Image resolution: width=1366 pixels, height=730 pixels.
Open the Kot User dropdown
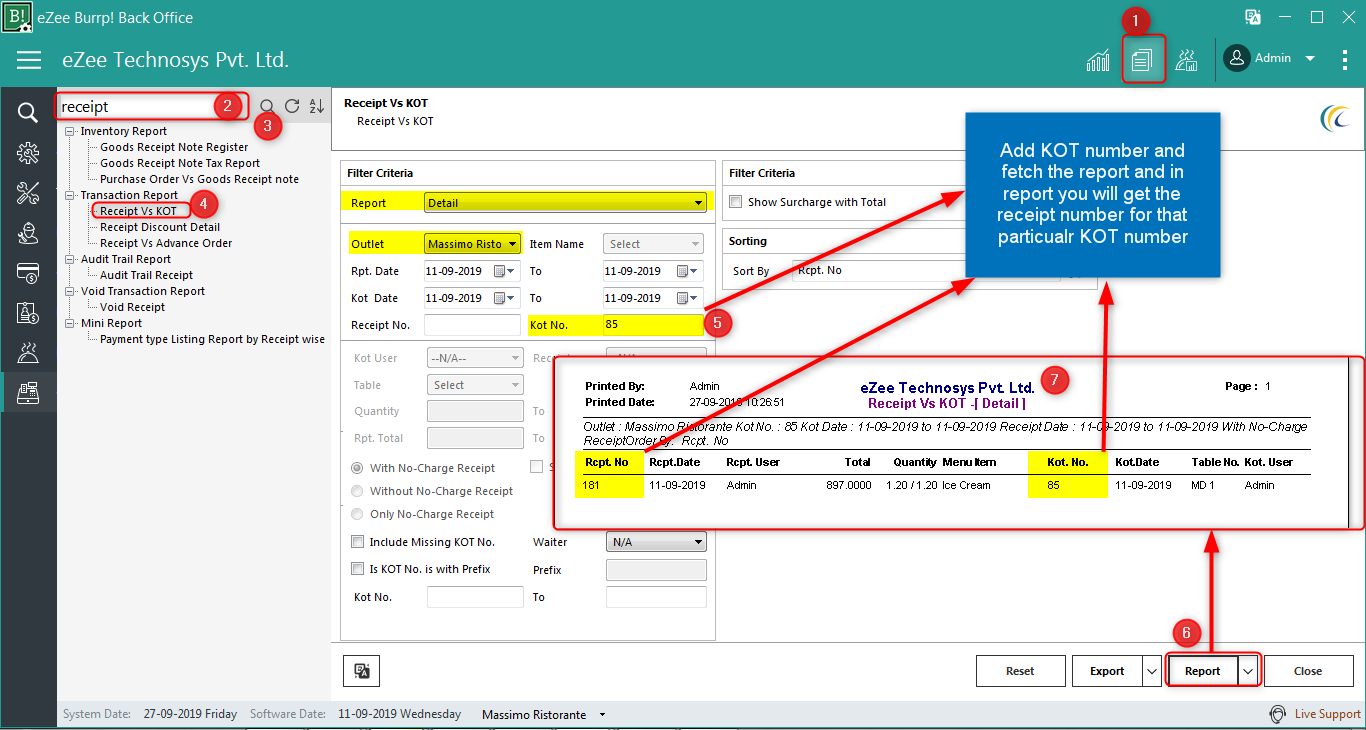pyautogui.click(x=474, y=357)
